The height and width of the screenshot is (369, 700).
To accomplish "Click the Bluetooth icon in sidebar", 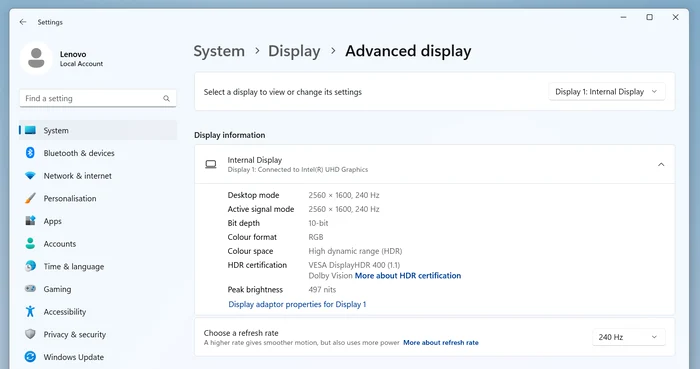I will coord(30,153).
